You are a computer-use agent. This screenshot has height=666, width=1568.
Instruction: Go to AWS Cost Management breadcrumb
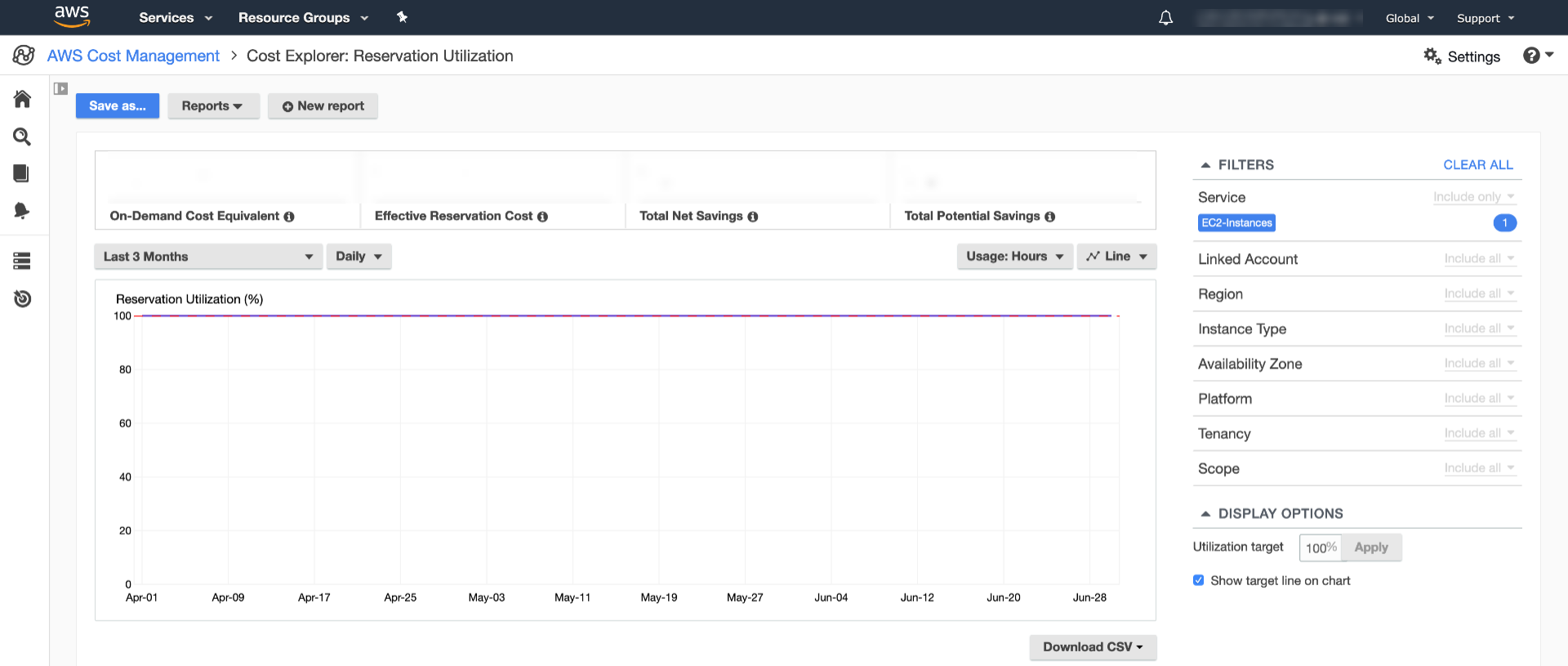click(133, 56)
